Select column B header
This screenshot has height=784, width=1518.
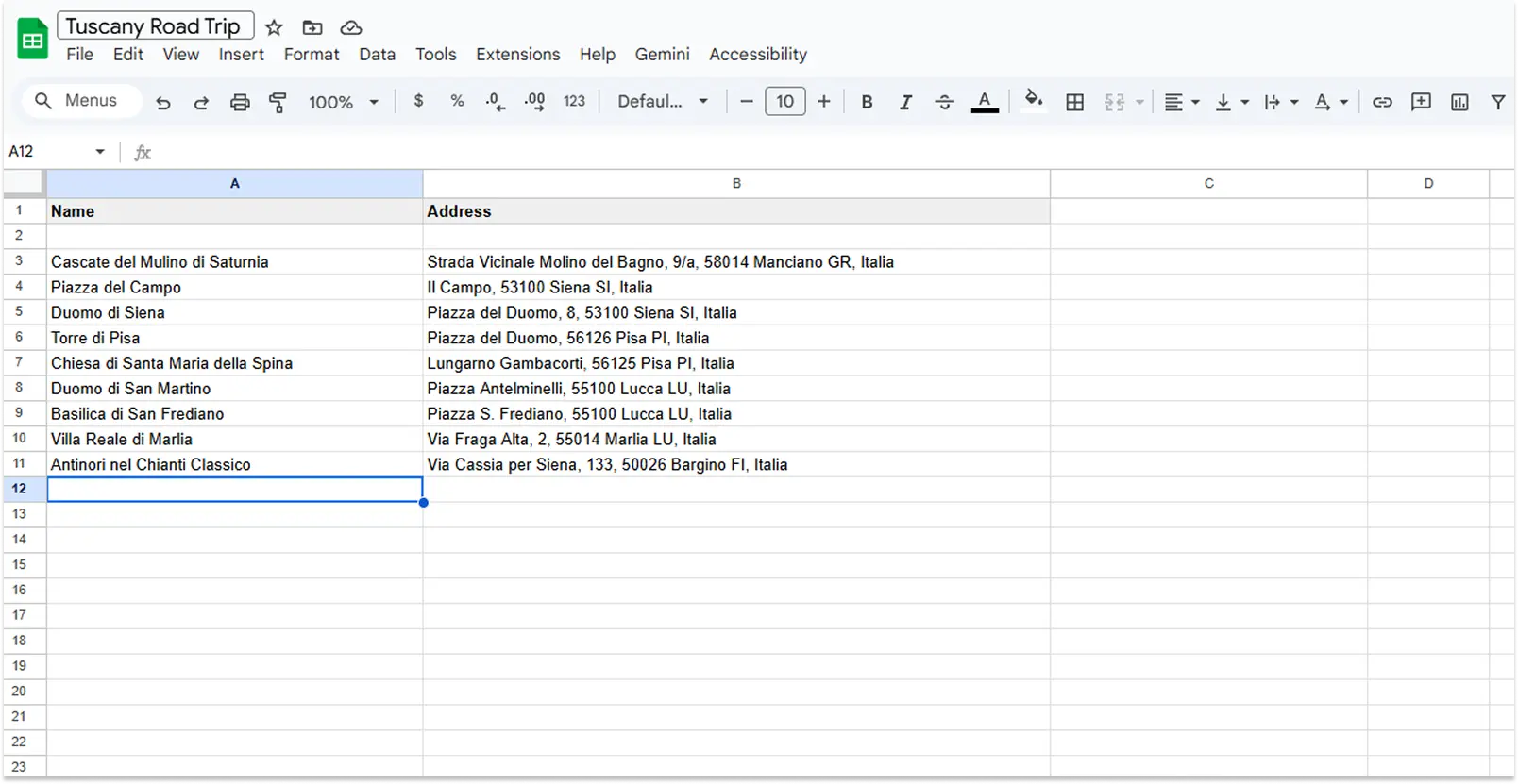pos(736,184)
